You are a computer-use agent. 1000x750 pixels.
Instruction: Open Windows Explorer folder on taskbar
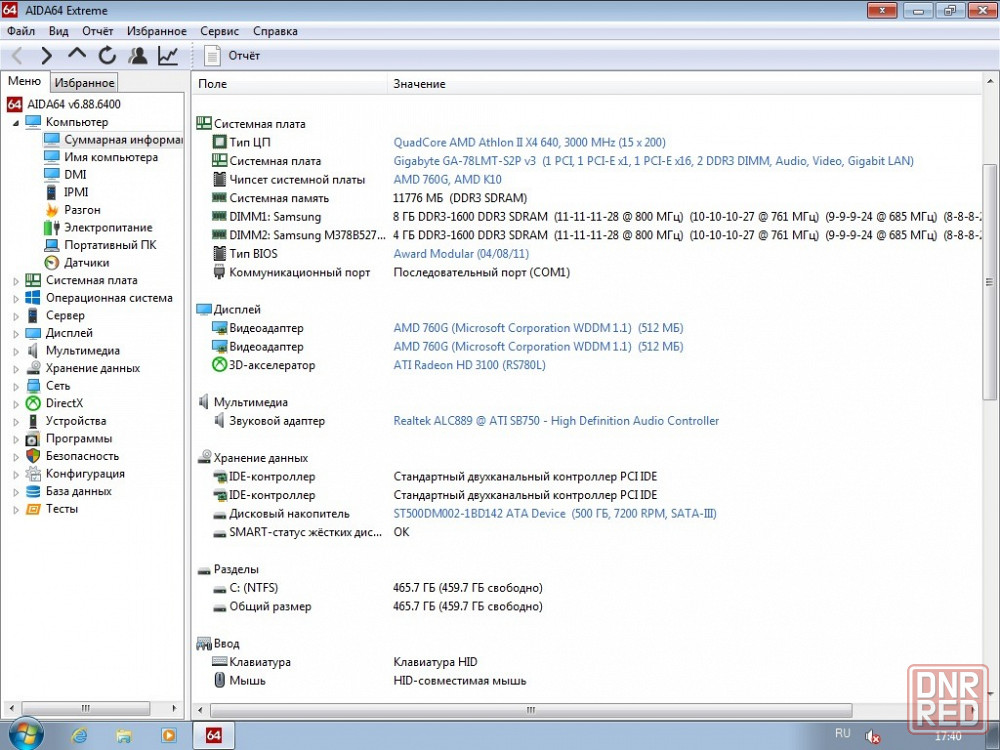(124, 735)
